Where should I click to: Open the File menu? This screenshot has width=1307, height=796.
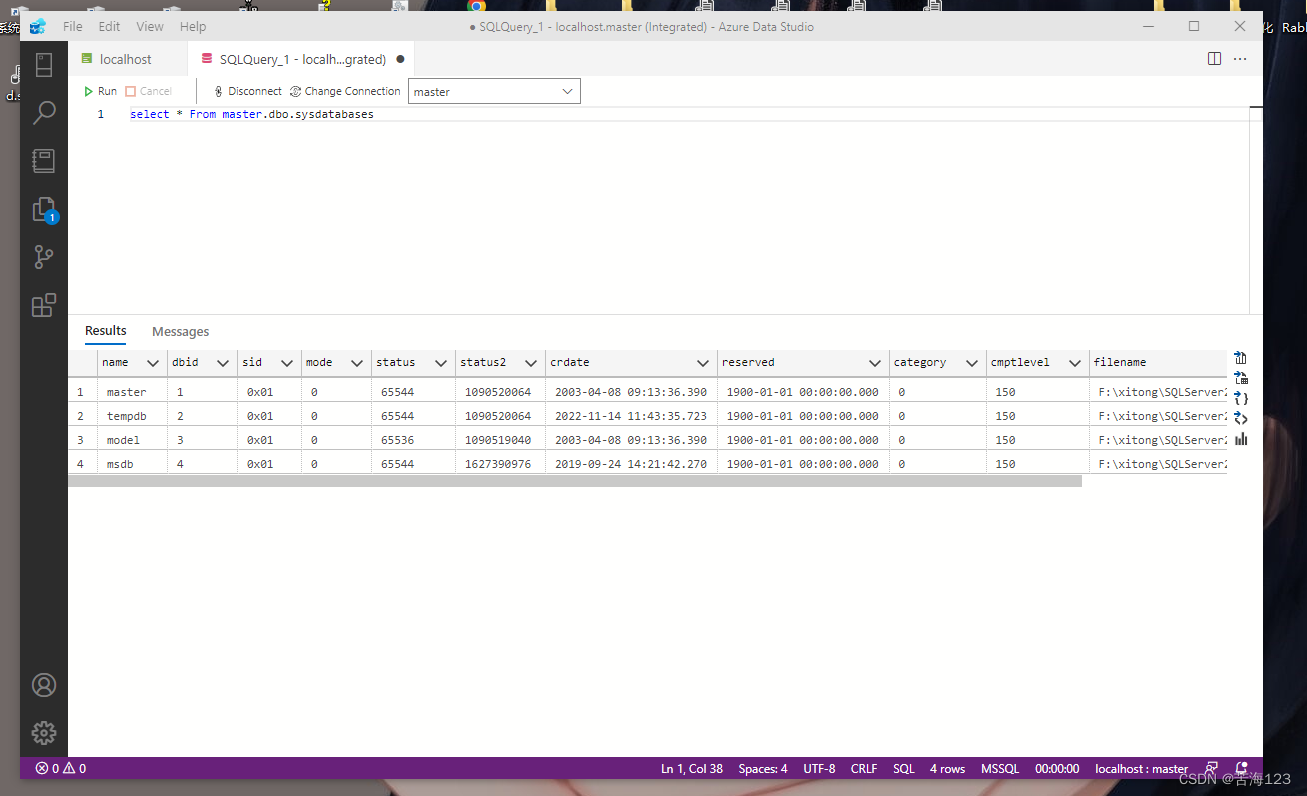[x=73, y=27]
